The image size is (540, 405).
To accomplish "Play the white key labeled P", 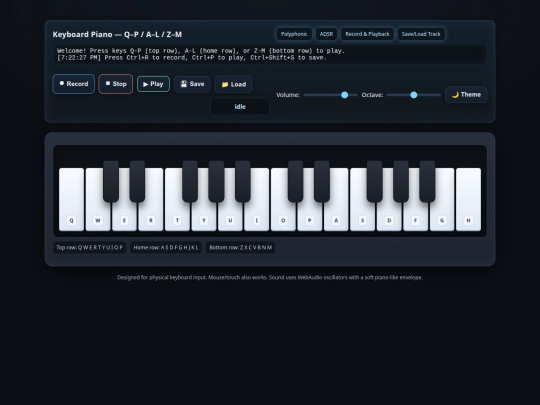I will pos(310,217).
